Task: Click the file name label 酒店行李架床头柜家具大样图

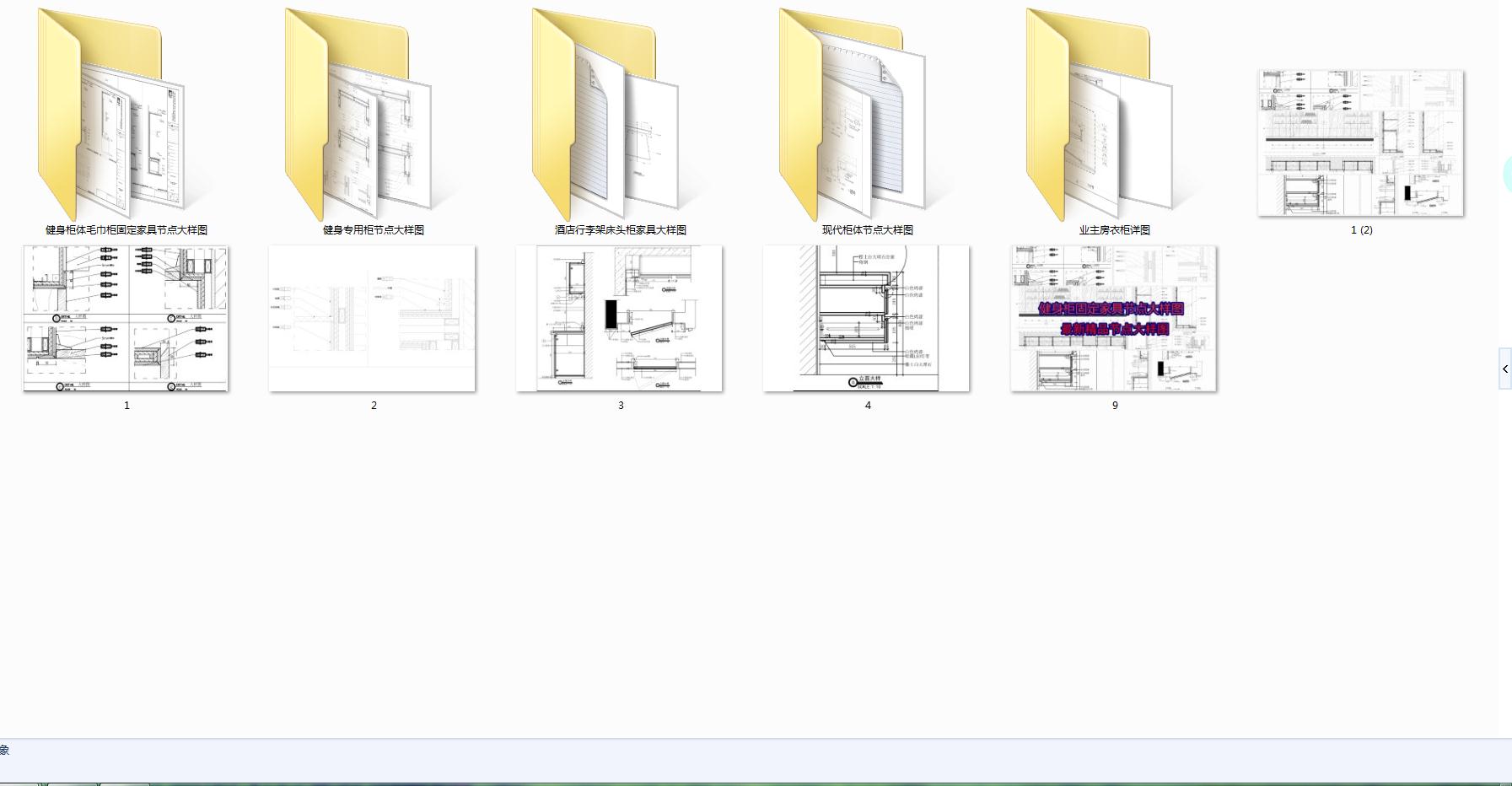Action: click(621, 229)
